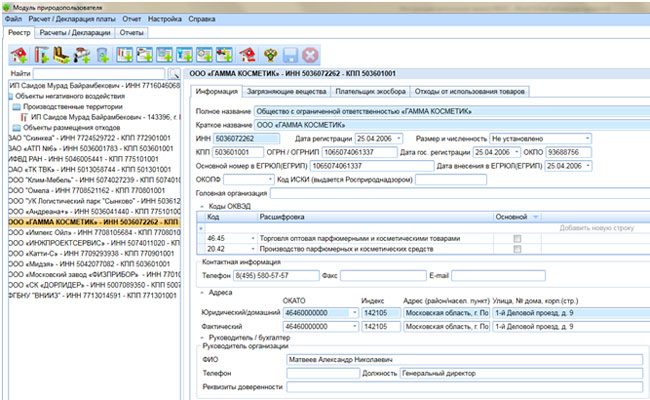
Task: Click the ФИО field Матвеев Александр Николаевич
Action: click(x=464, y=359)
